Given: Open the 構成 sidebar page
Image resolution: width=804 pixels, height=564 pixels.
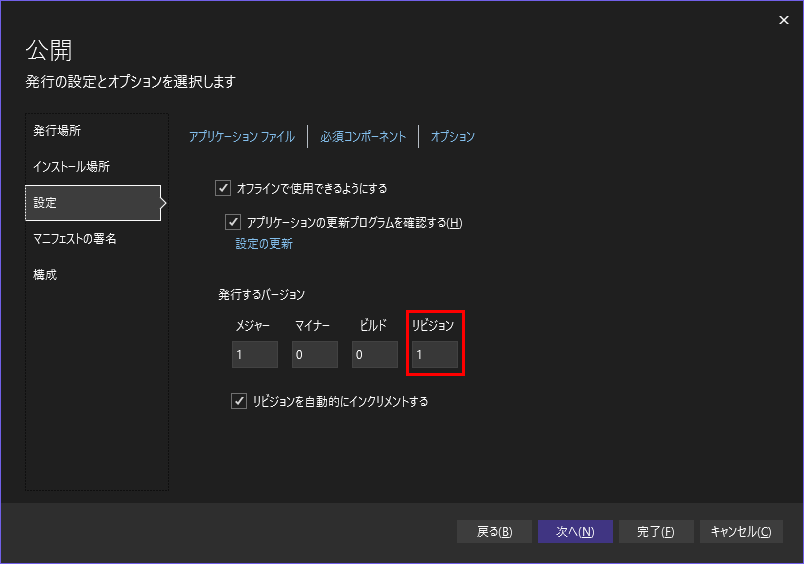Looking at the screenshot, I should tap(46, 275).
